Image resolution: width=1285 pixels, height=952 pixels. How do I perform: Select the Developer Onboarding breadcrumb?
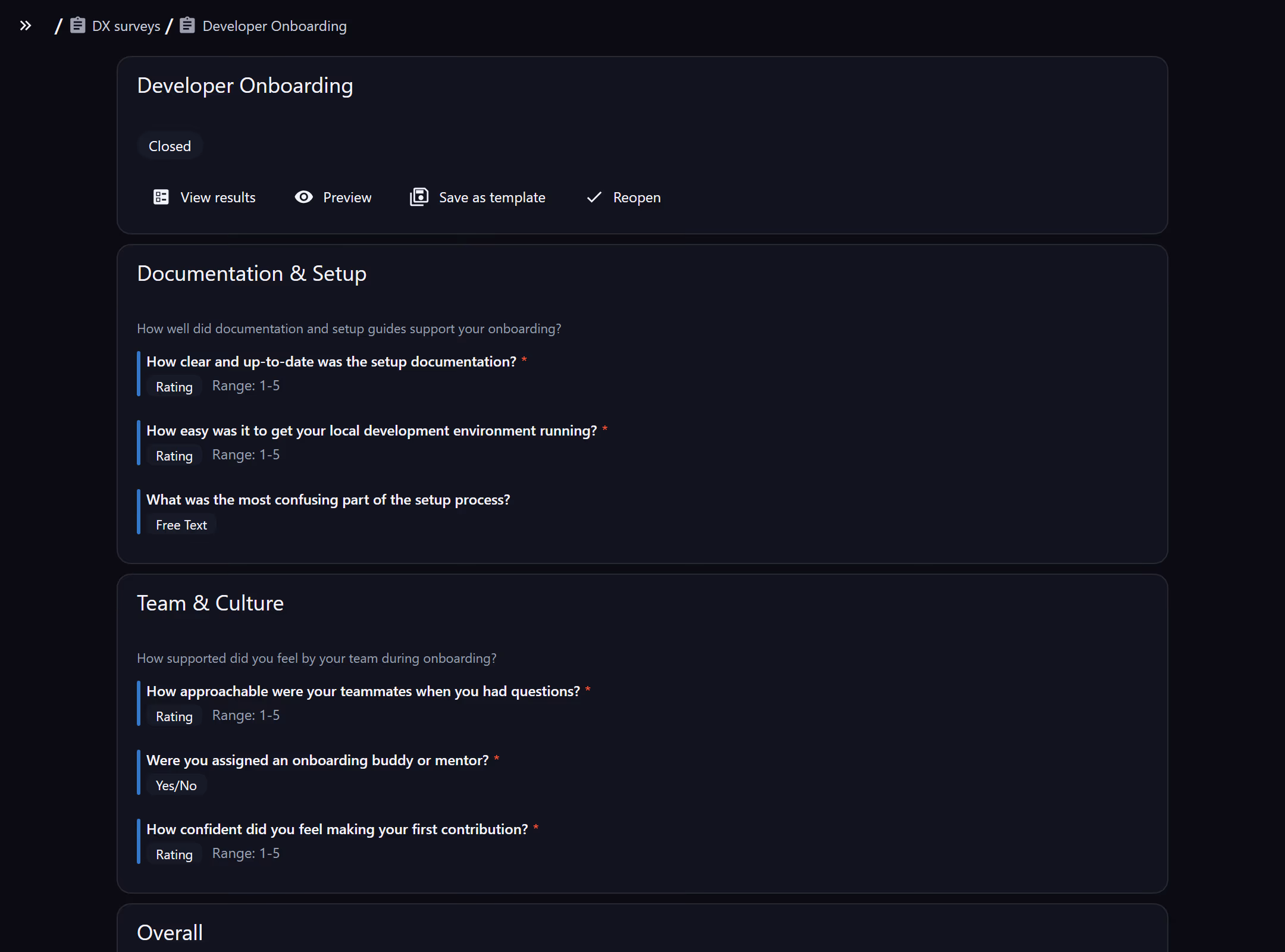tap(274, 26)
